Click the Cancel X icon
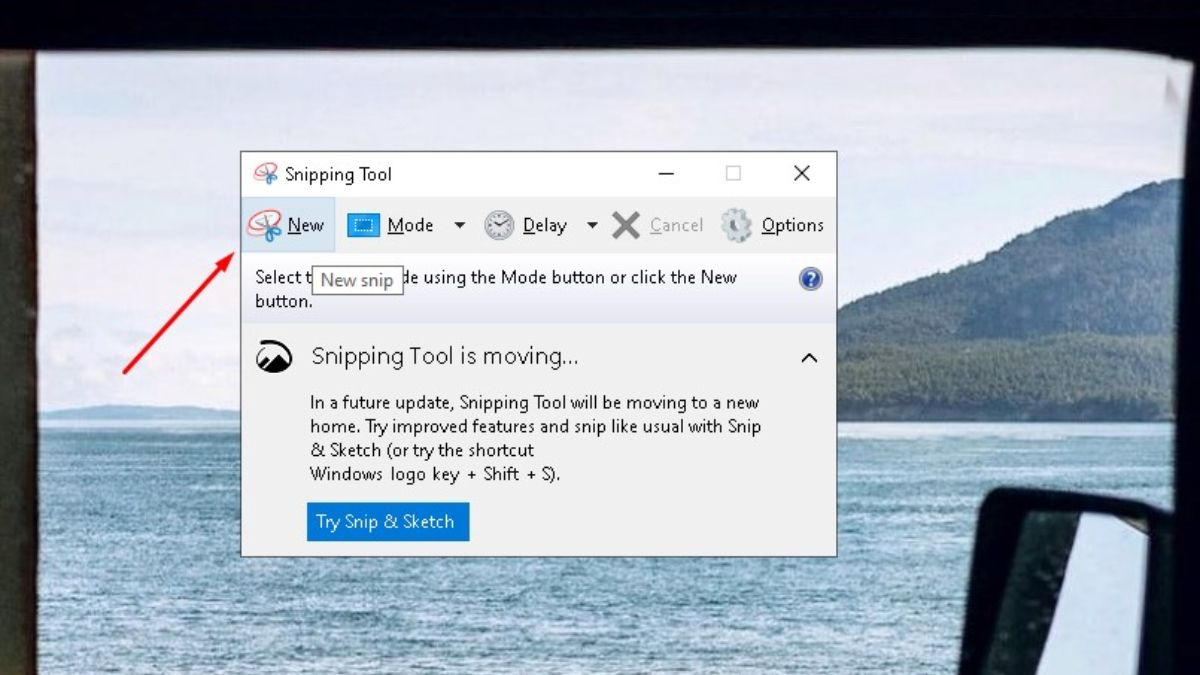The image size is (1200, 675). click(625, 224)
